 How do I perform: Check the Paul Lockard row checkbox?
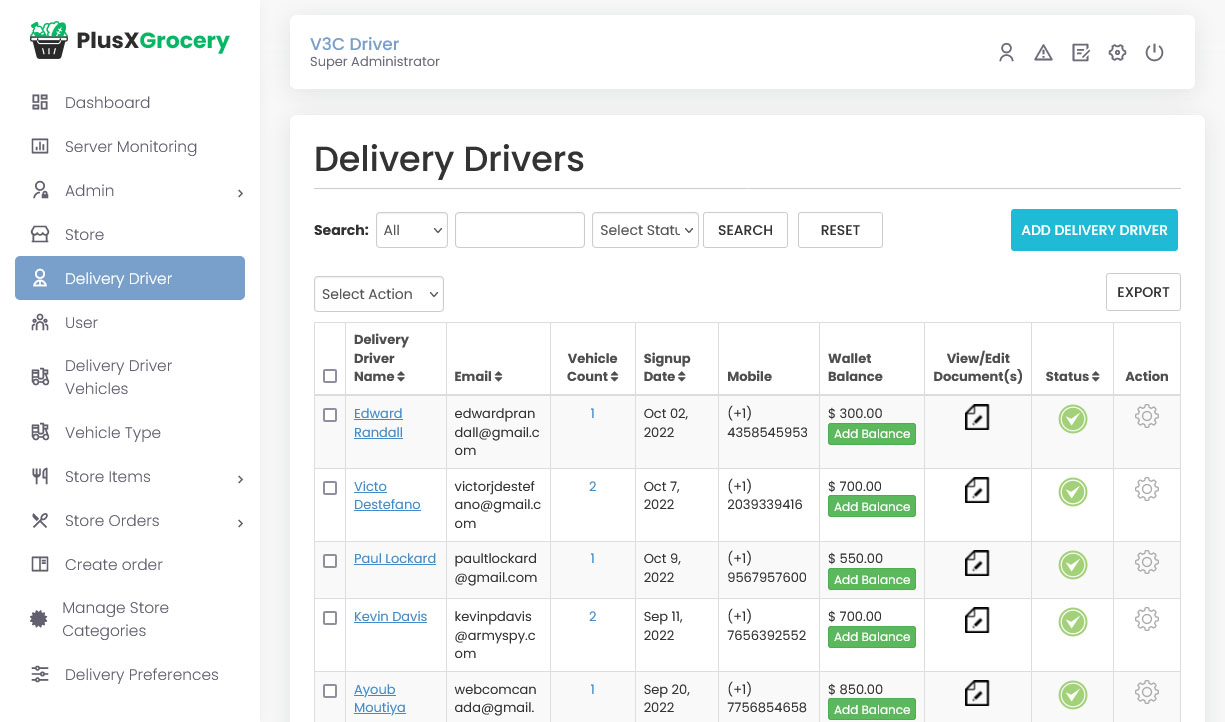(x=330, y=561)
